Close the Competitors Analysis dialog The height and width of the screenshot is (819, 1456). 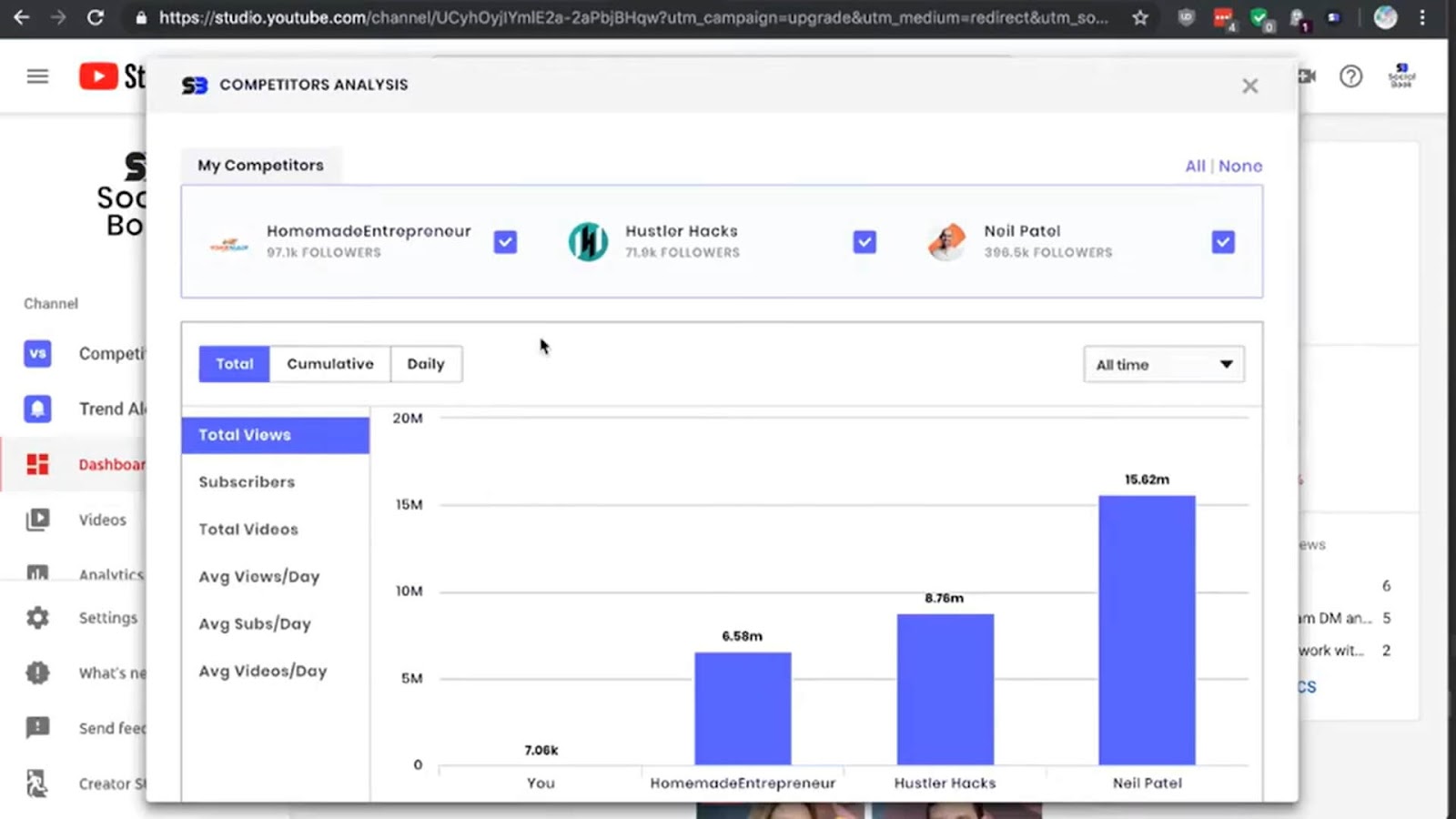point(1249,86)
